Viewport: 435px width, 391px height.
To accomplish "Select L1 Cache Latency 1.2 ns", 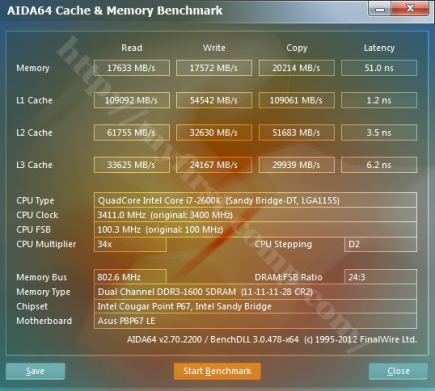I will (379, 100).
